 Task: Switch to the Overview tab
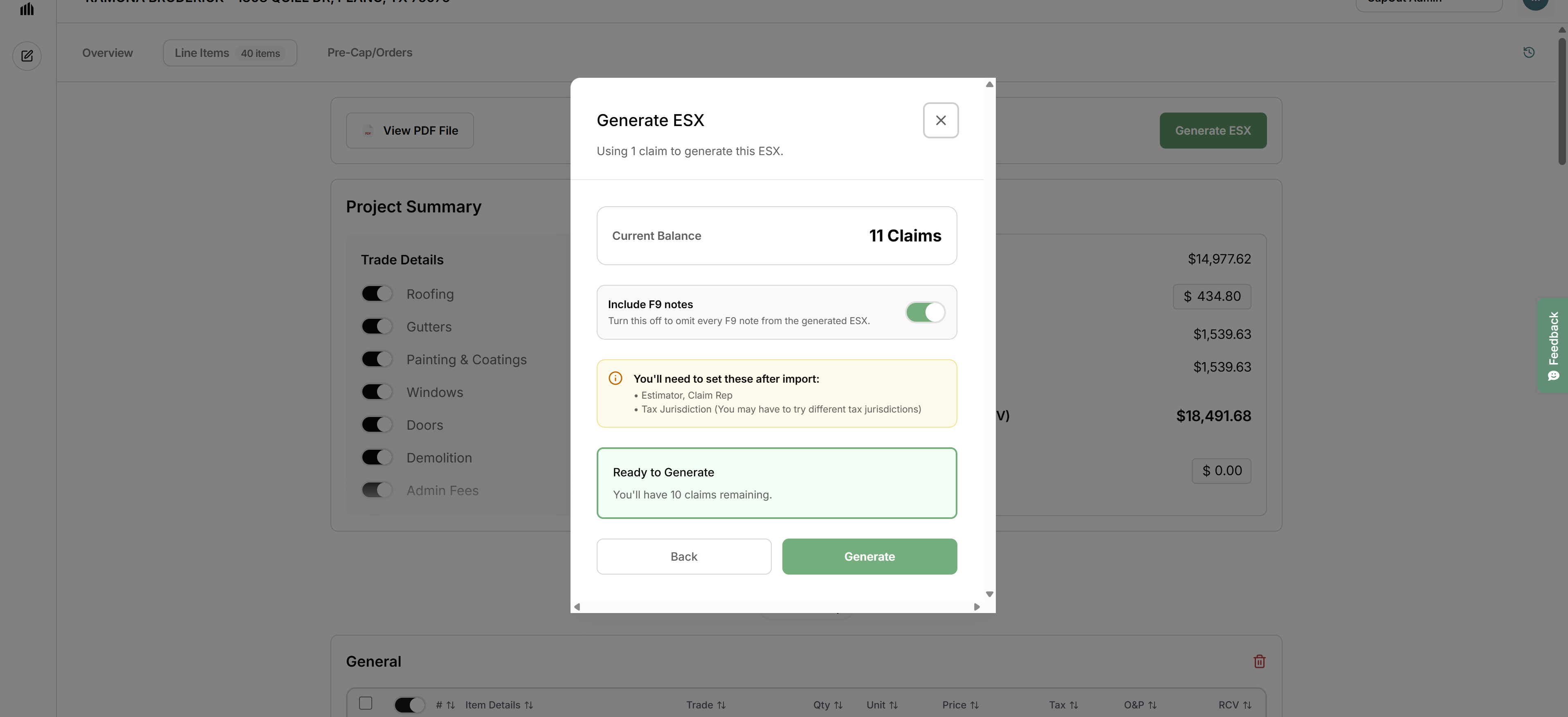[107, 53]
